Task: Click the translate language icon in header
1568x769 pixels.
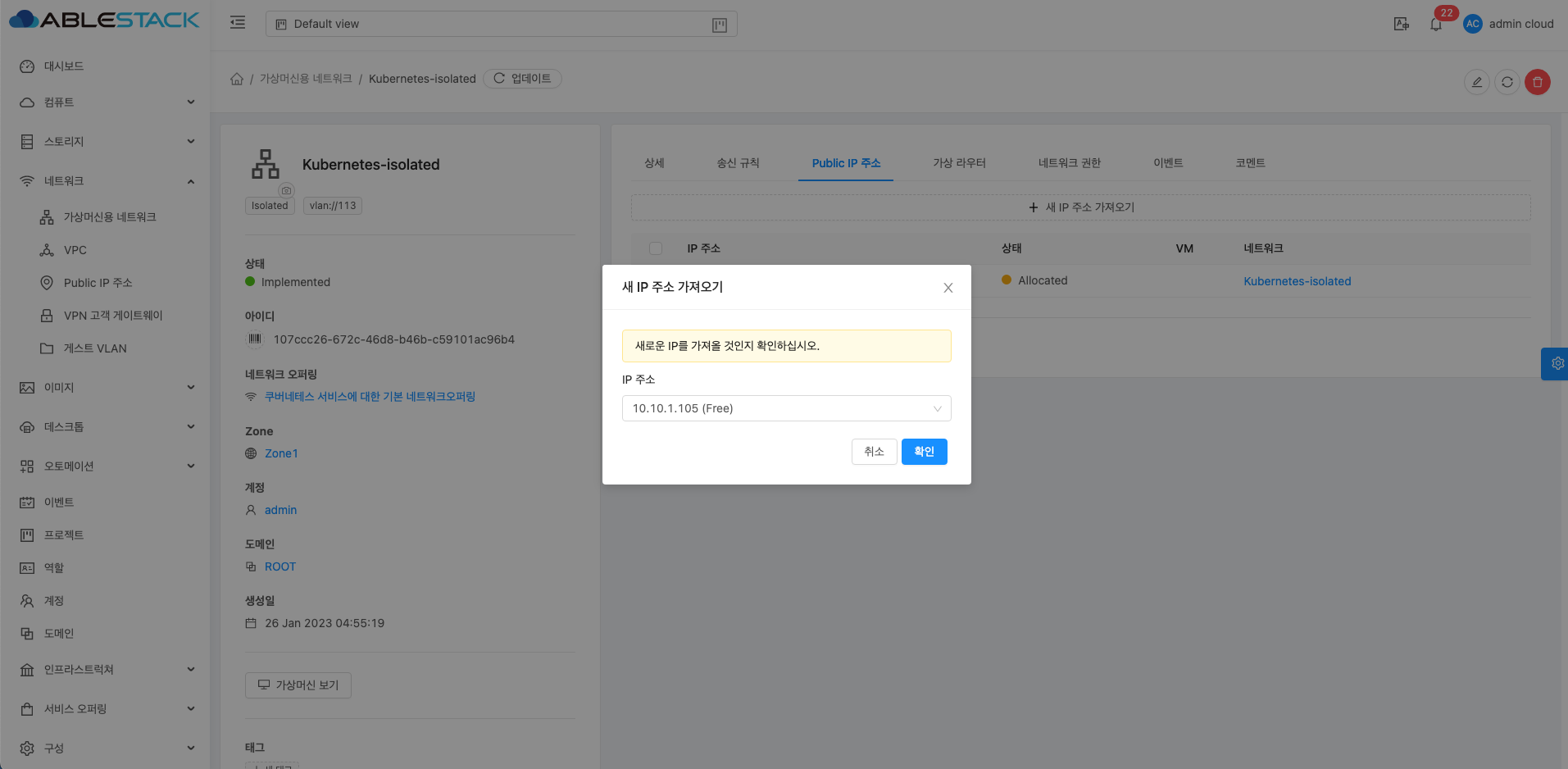Action: click(x=1401, y=25)
